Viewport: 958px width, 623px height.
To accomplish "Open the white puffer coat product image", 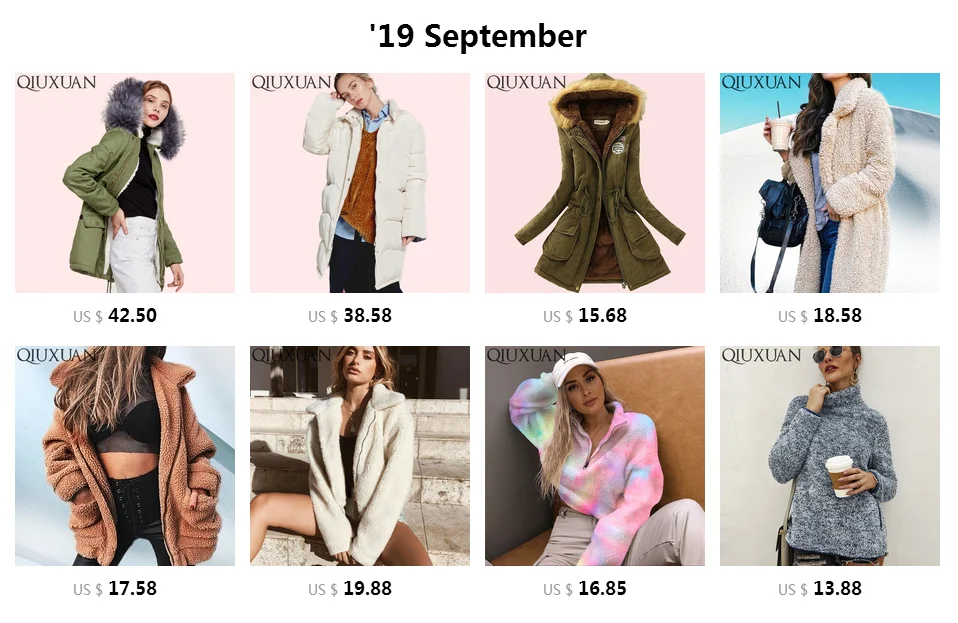I will pyautogui.click(x=360, y=183).
